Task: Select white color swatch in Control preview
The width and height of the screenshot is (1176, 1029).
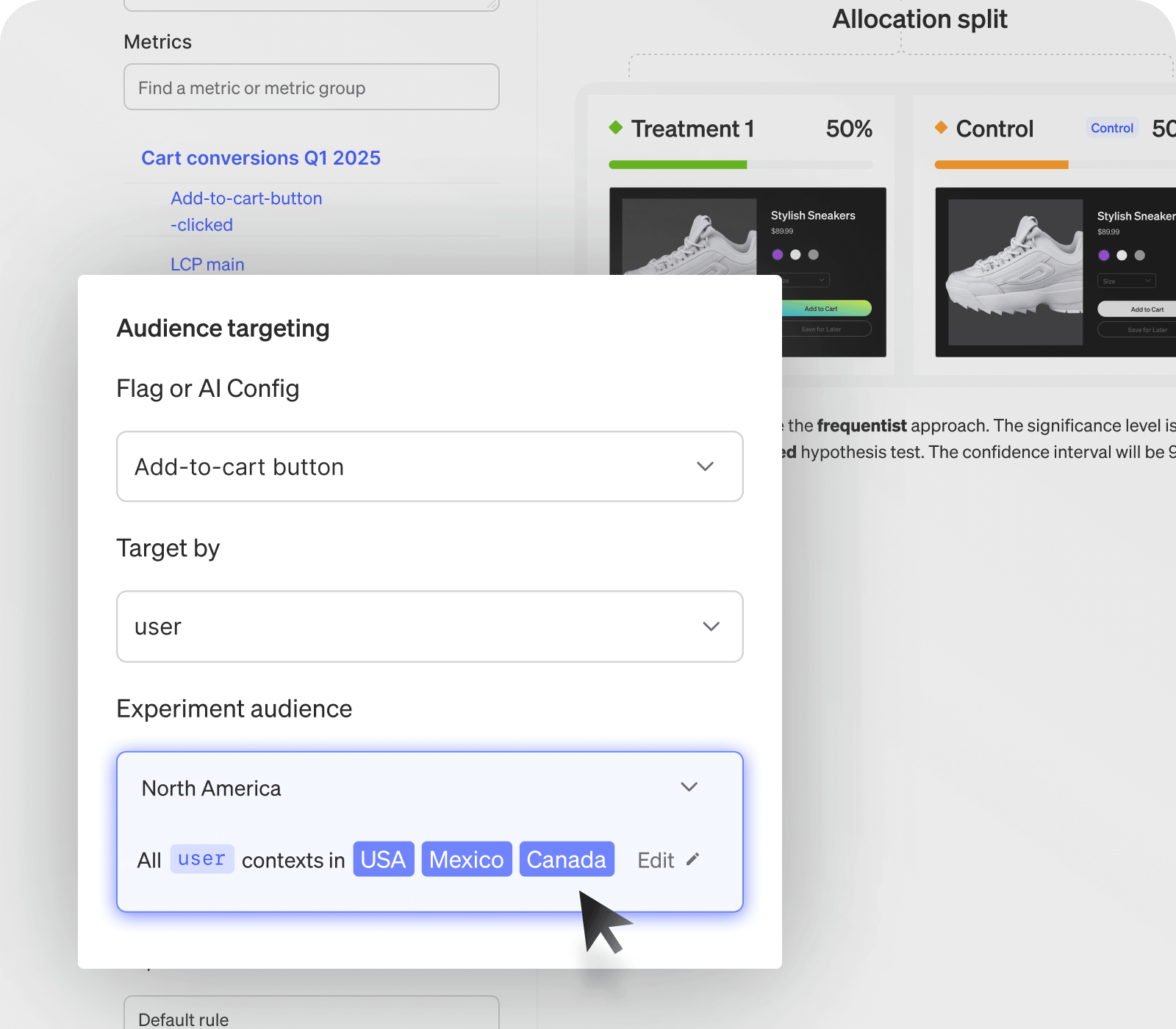Action: (1122, 255)
